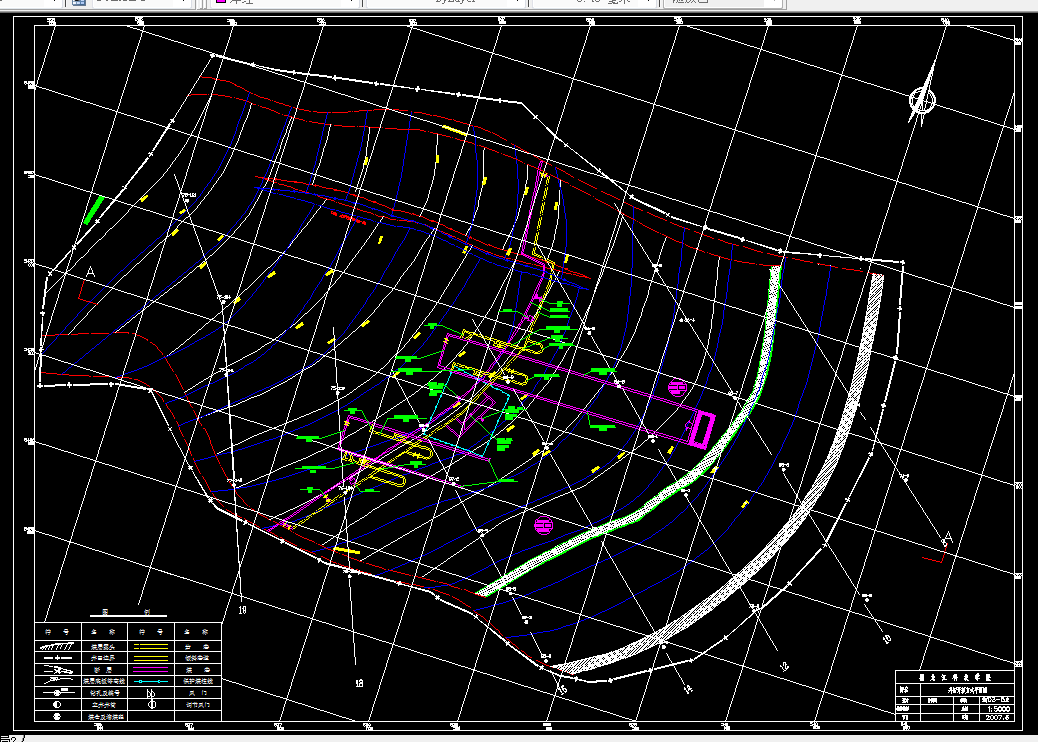Pick the lower magenta circle symbol
The height and width of the screenshot is (742, 1038).
pos(543,526)
